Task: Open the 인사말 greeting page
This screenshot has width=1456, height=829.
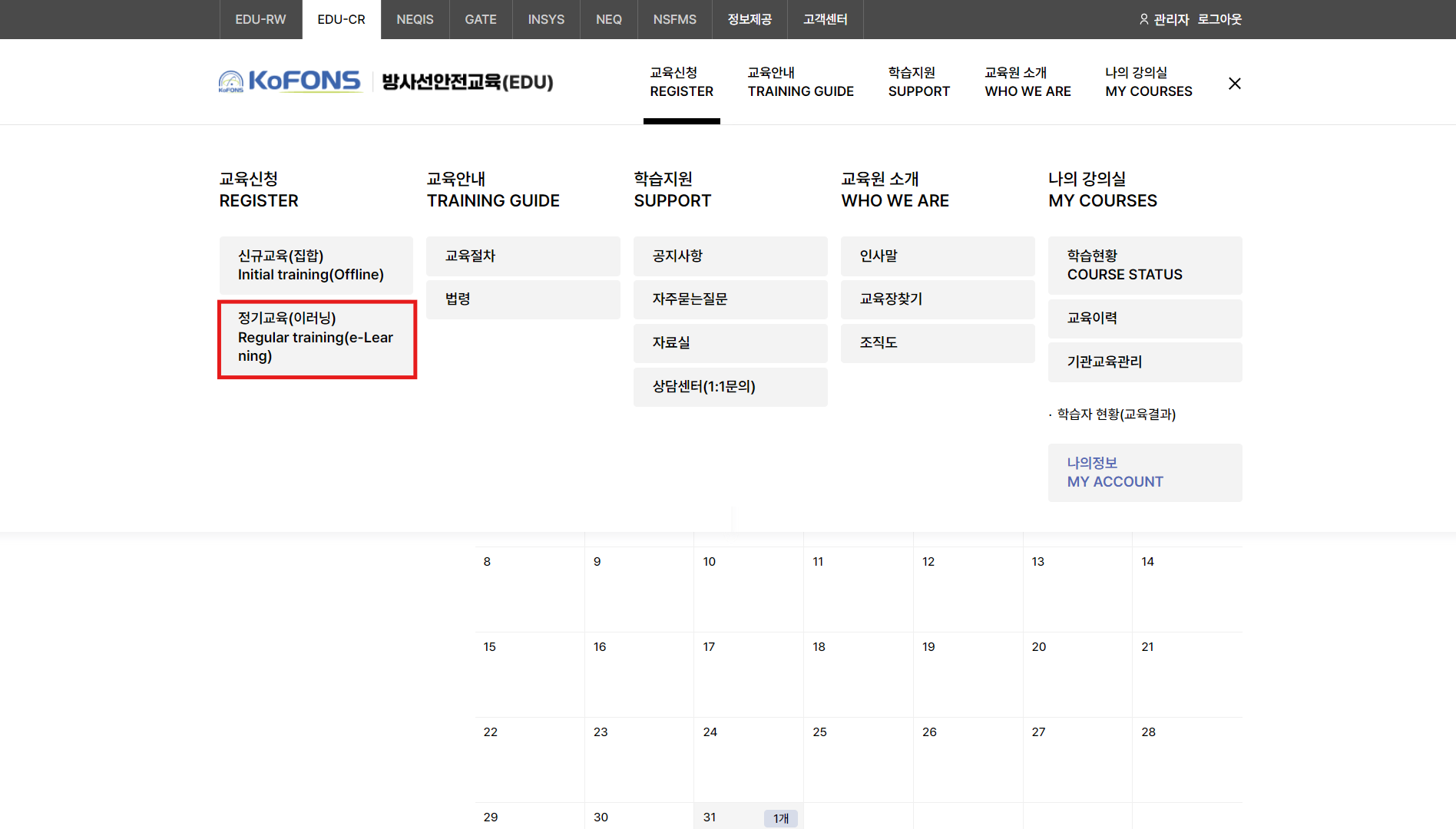Action: click(938, 256)
